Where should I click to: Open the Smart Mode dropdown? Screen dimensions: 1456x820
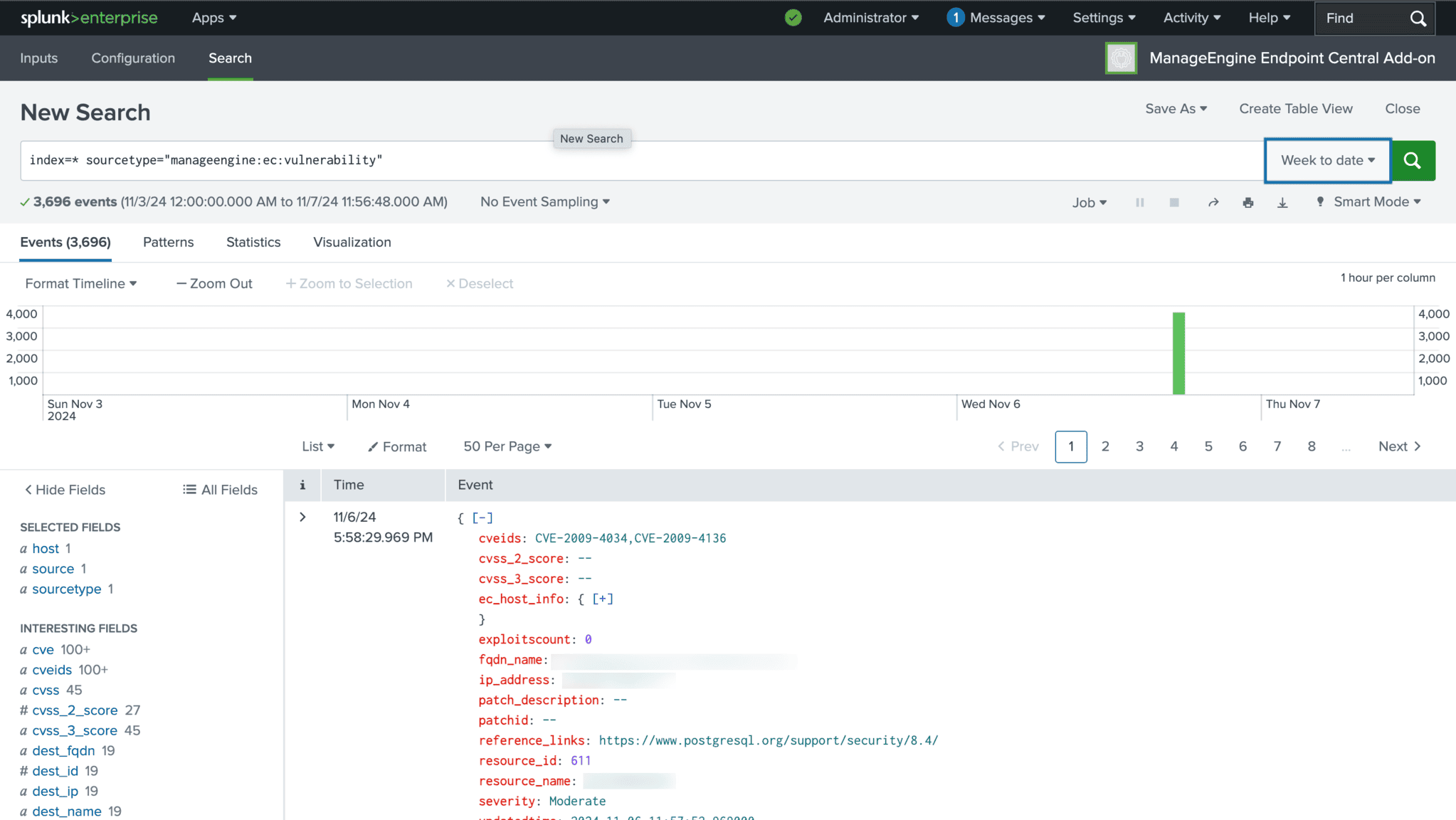click(1368, 202)
